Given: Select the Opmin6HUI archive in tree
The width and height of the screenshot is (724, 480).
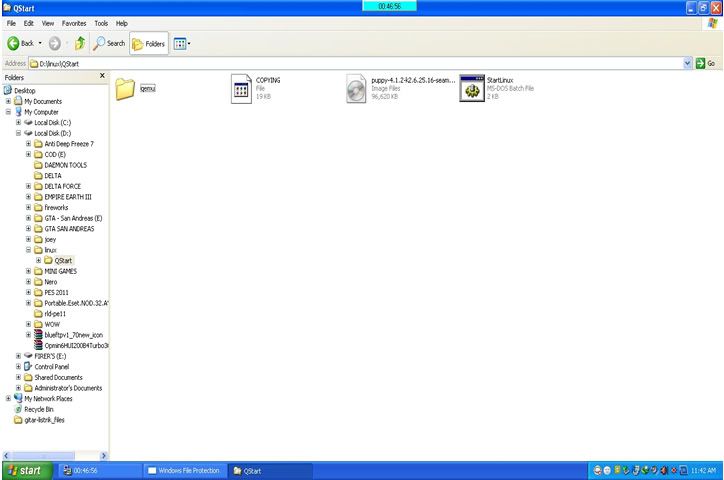Looking at the screenshot, I should coord(76,345).
